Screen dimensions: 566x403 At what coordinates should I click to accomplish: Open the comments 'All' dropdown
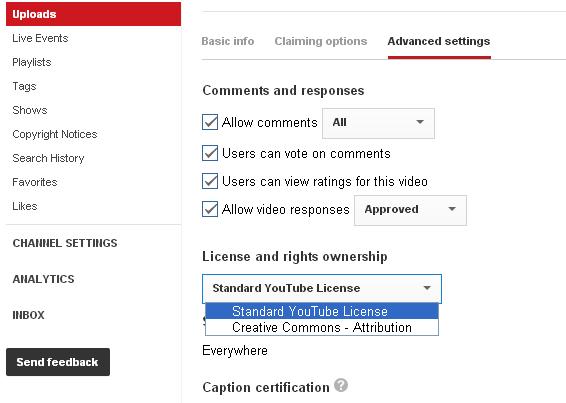point(378,123)
